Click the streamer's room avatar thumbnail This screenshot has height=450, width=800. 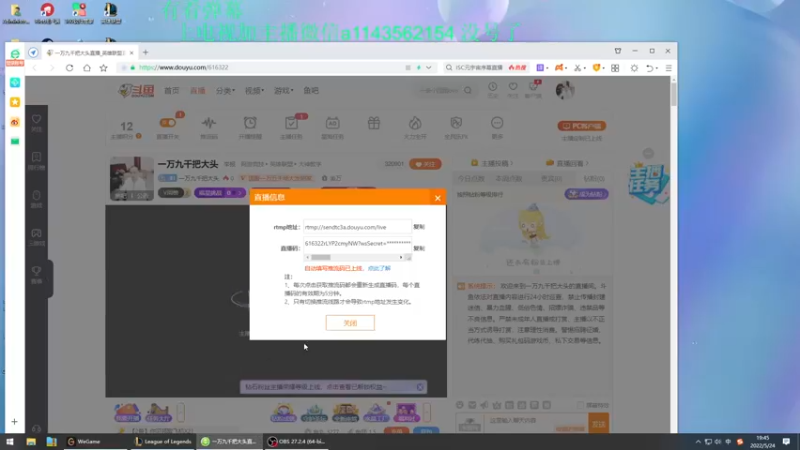[x=132, y=178]
